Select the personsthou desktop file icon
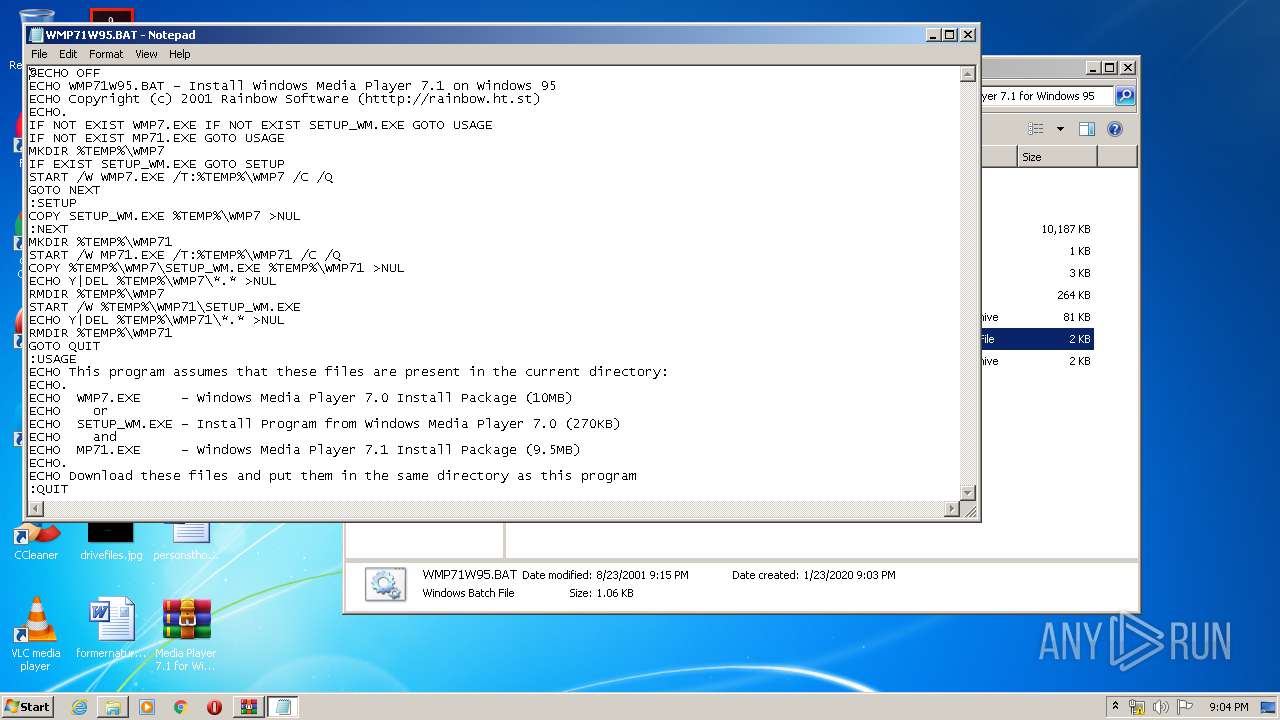 (186, 541)
